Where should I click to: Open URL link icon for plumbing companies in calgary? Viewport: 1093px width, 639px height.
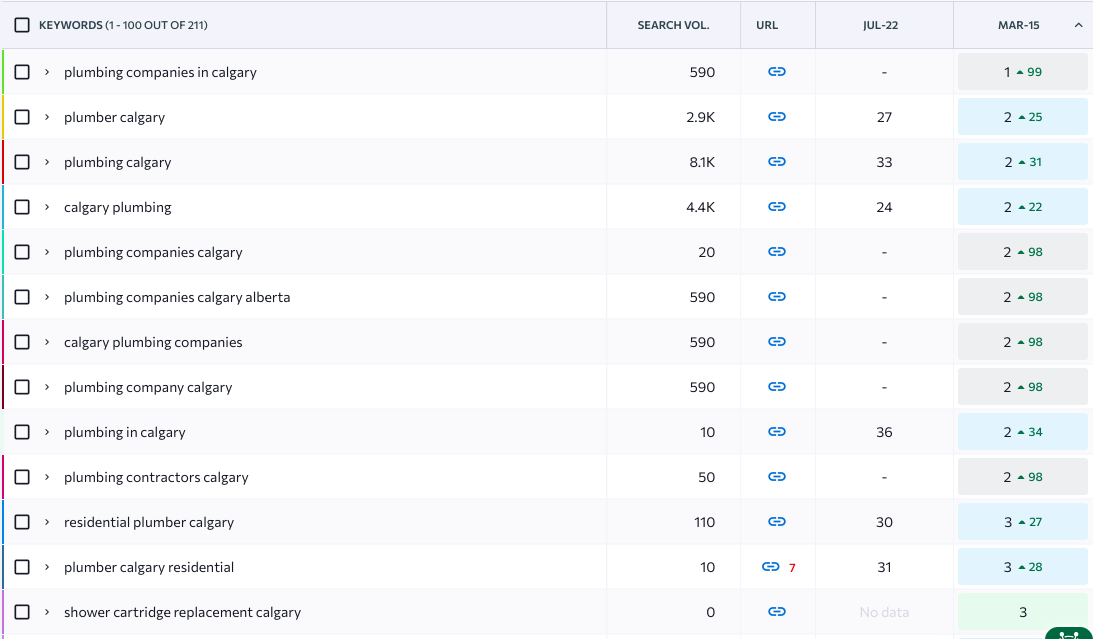[777, 72]
